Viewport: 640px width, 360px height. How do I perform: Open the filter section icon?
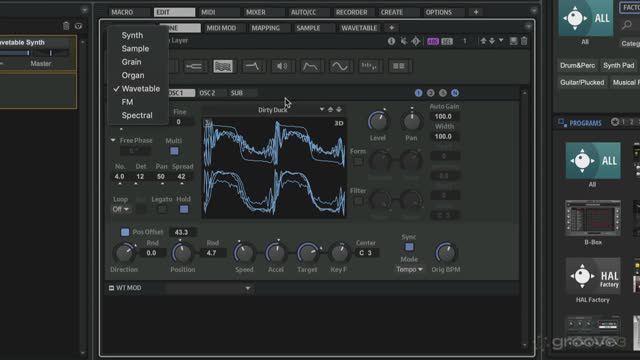click(252, 66)
